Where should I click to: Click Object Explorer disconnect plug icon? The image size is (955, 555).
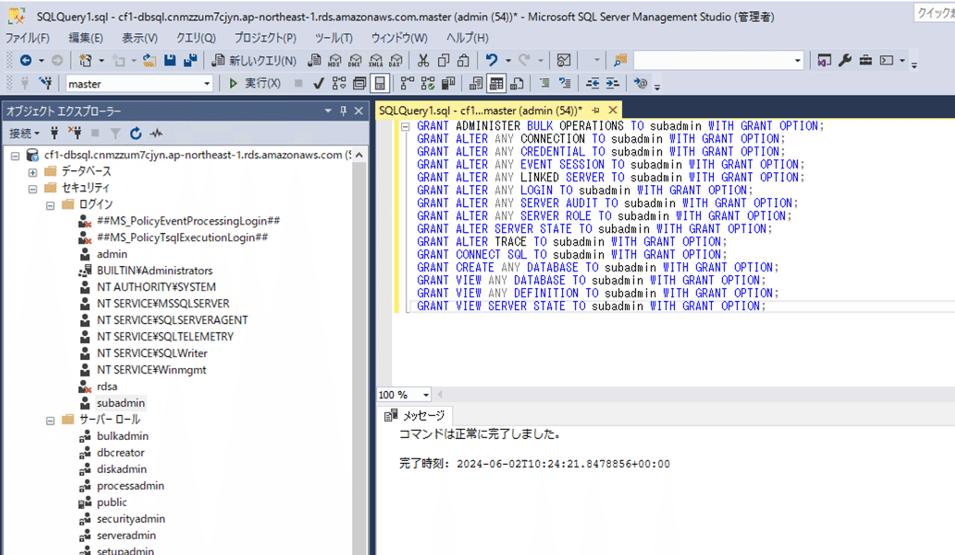(x=74, y=133)
